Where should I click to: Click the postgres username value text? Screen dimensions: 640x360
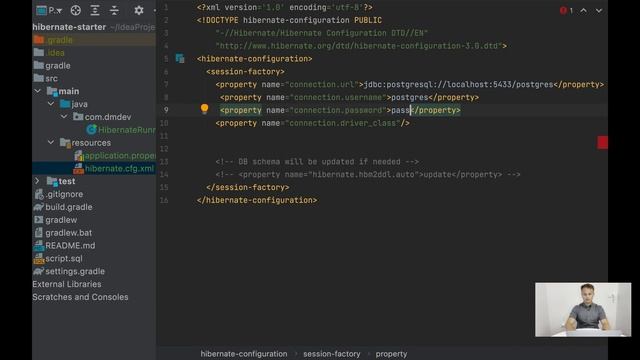[409, 98]
